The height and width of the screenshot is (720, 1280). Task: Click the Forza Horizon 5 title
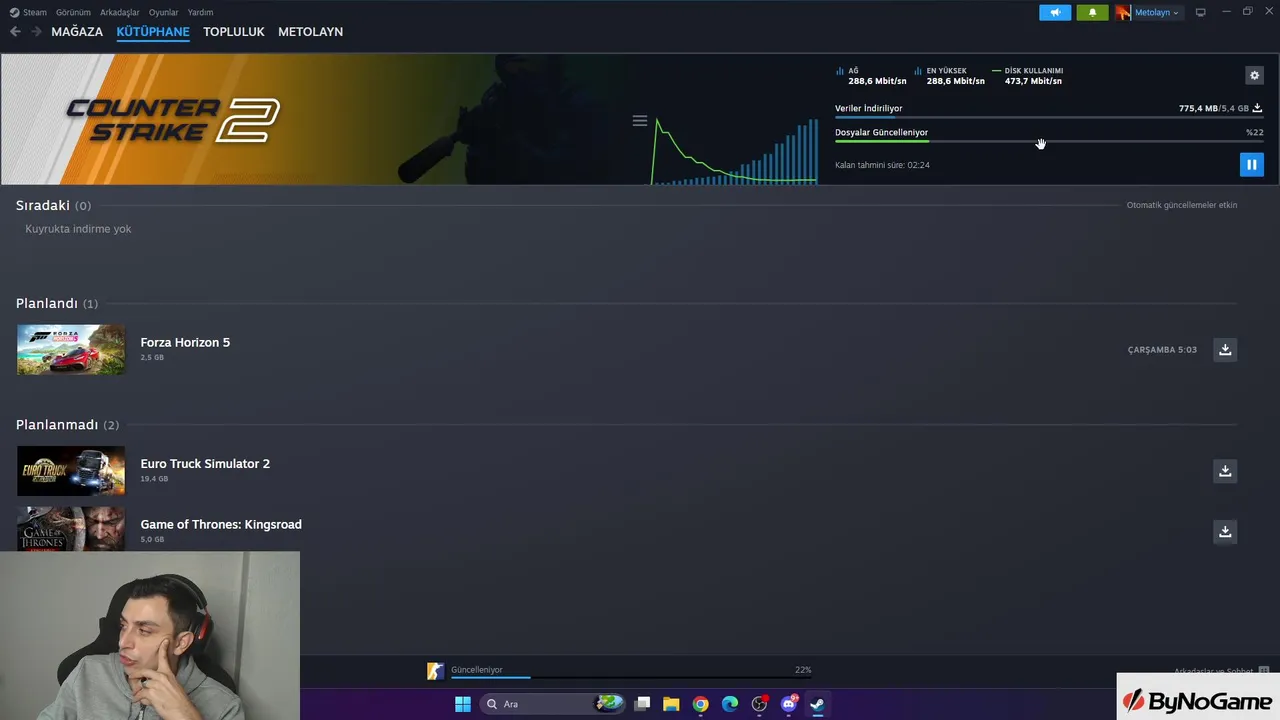[x=185, y=342]
